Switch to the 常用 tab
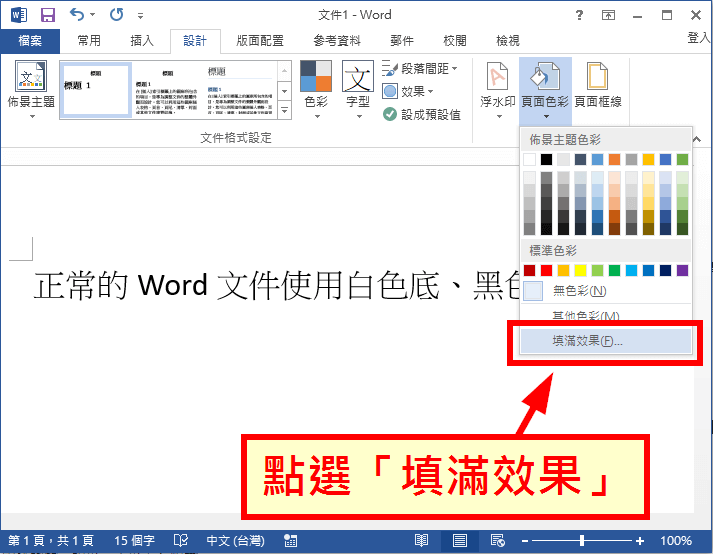Screen dimensions: 713x554 click(89, 41)
